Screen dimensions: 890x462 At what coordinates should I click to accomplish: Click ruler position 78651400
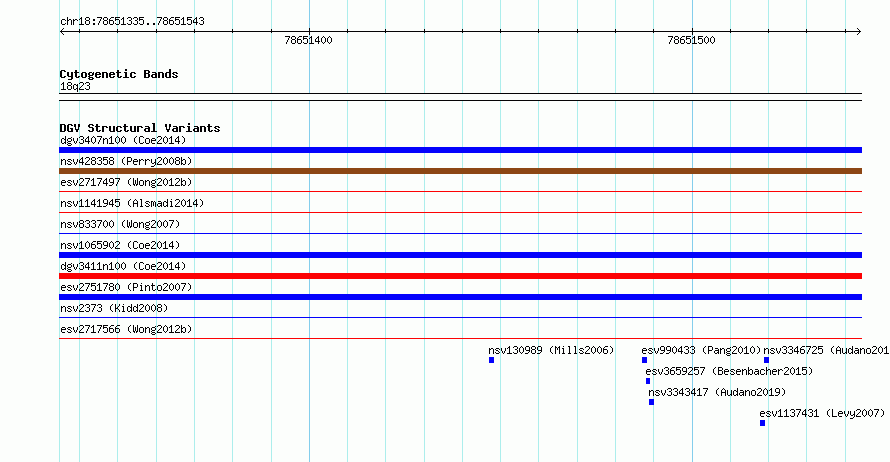tap(308, 40)
